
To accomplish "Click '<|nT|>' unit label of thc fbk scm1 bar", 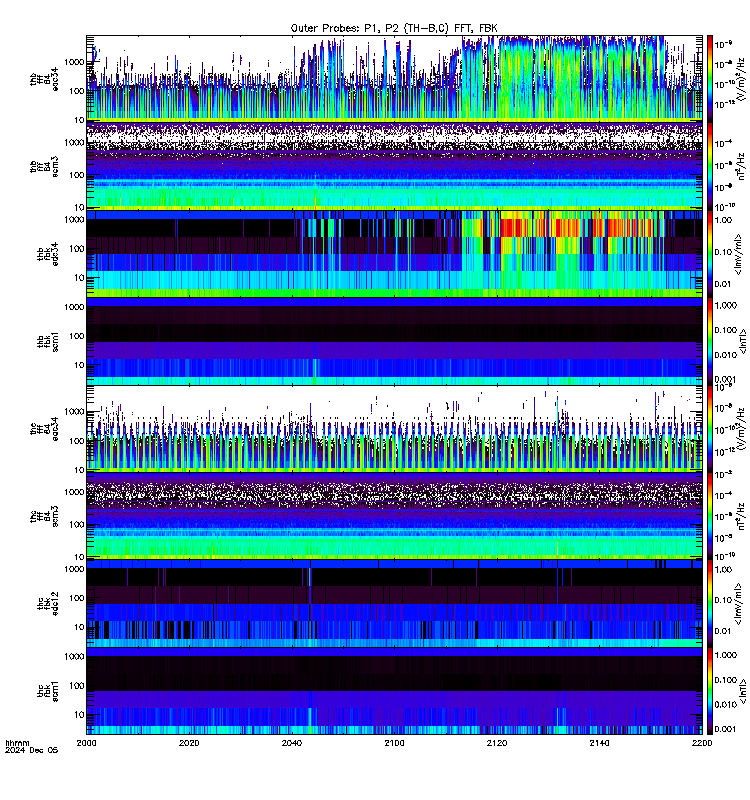I will (743, 691).
